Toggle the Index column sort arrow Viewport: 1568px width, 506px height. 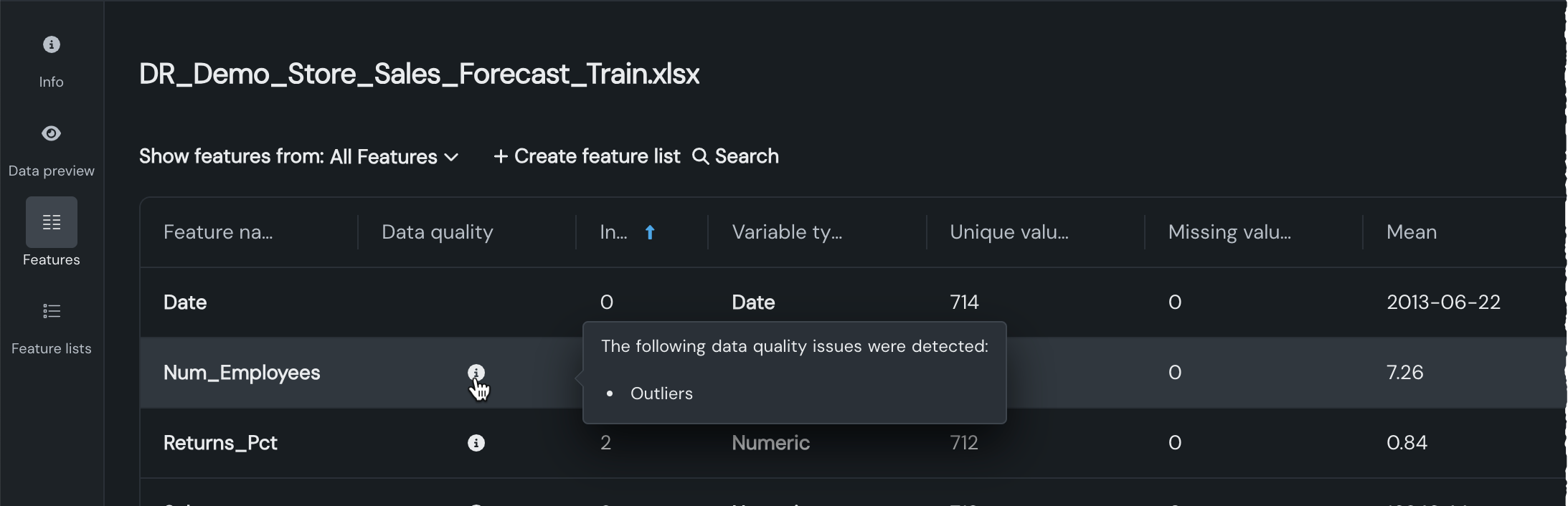(650, 232)
